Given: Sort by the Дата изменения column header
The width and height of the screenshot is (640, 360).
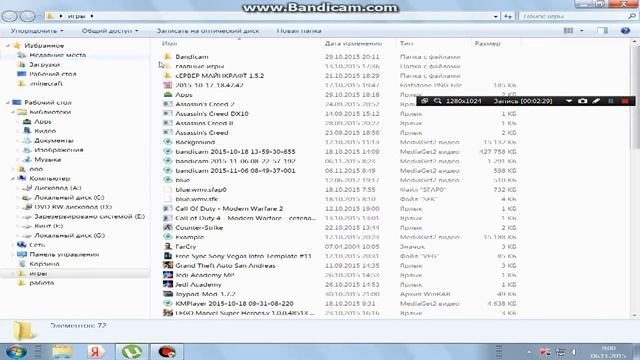Looking at the screenshot, I should [353, 43].
